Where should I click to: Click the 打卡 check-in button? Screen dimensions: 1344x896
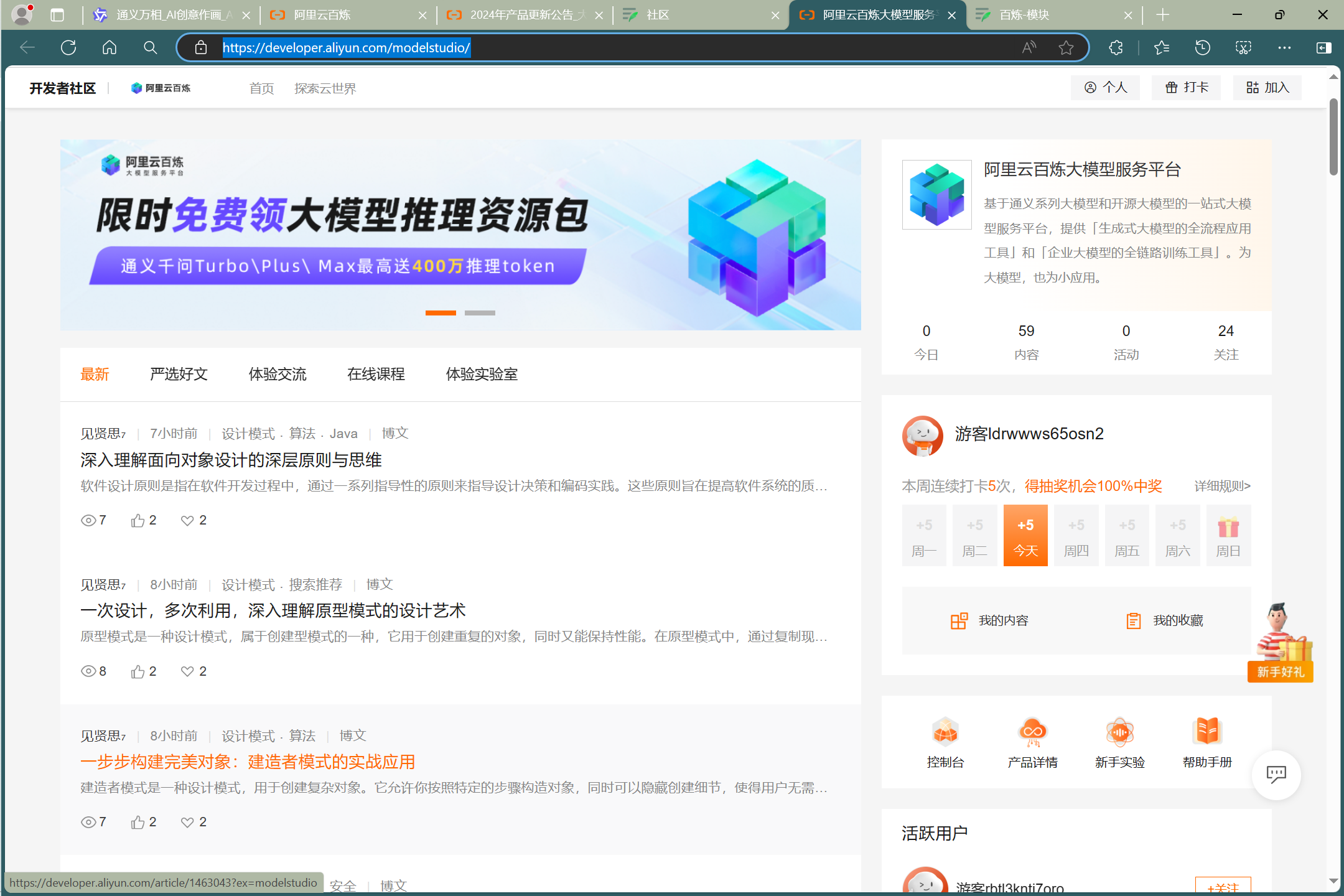[x=1186, y=88]
